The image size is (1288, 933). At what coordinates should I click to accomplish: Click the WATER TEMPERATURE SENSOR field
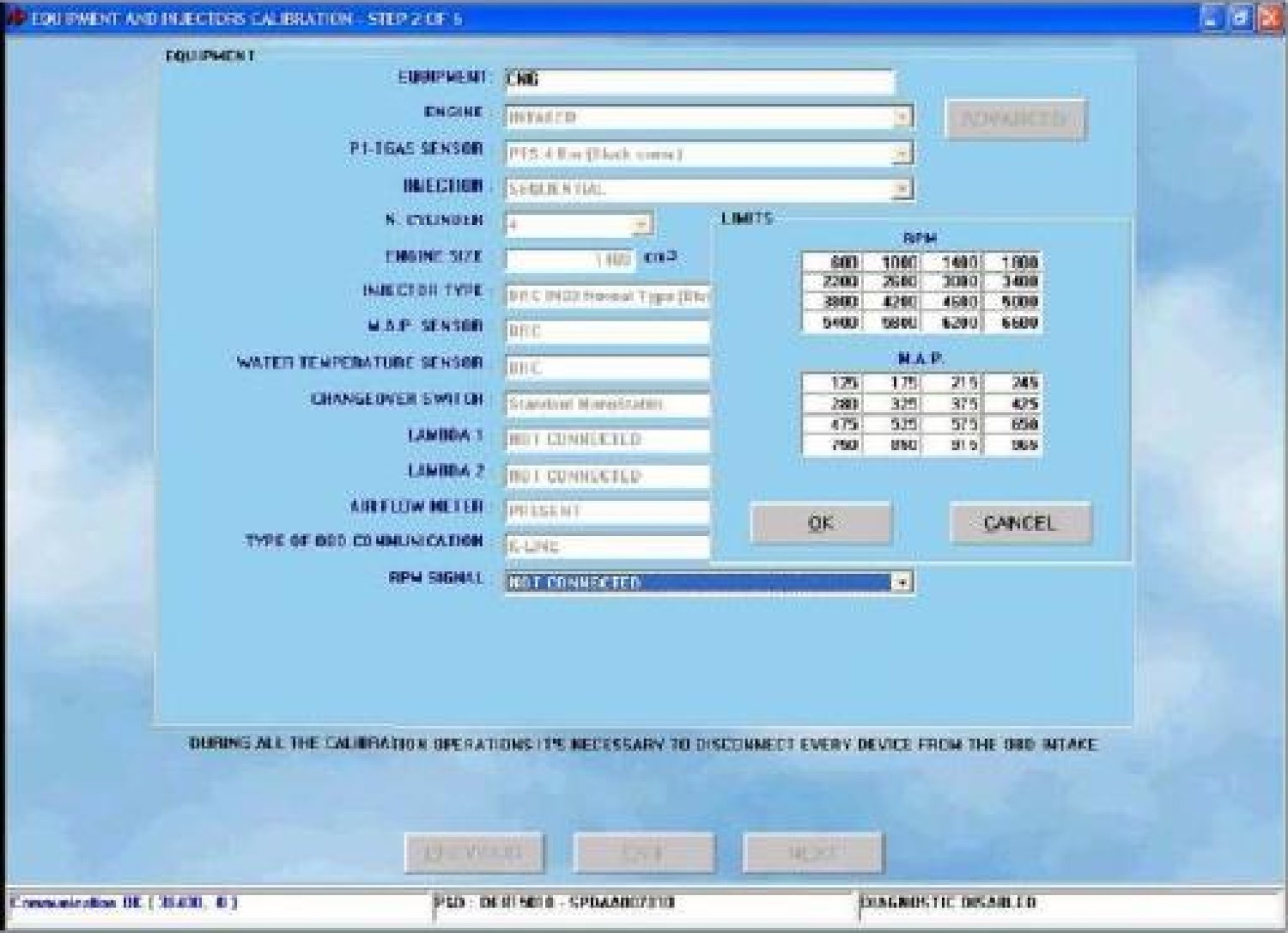[608, 368]
